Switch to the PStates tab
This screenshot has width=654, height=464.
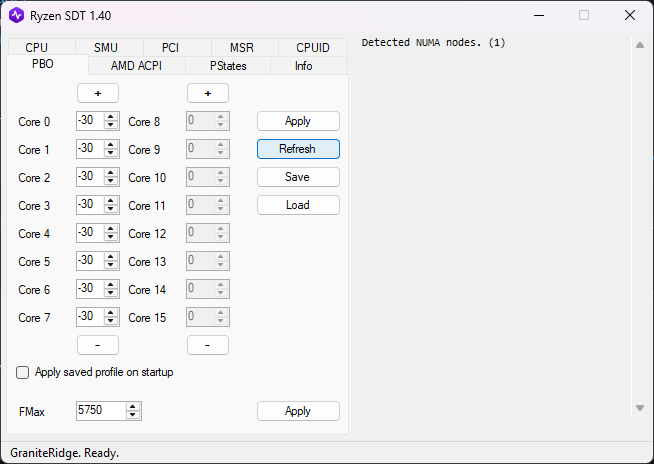[228, 66]
